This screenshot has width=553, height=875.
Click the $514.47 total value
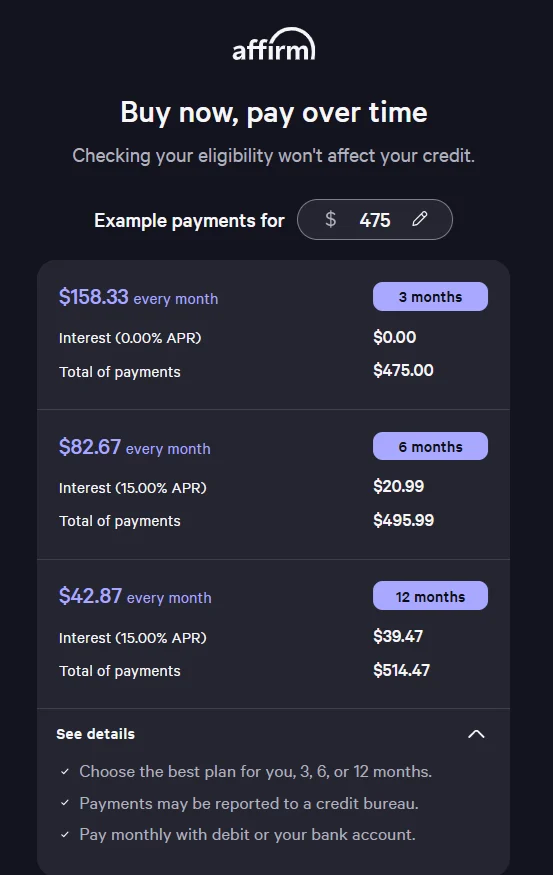pyautogui.click(x=401, y=670)
